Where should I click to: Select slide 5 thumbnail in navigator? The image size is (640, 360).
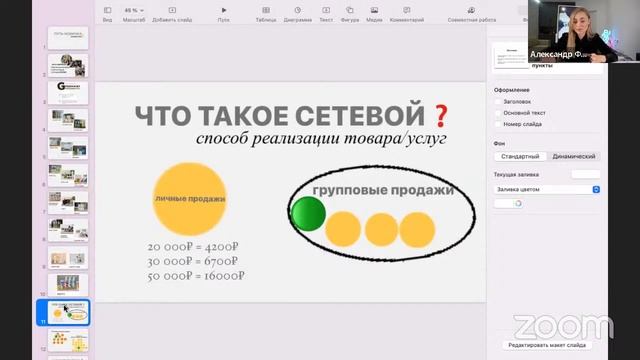(x=68, y=147)
